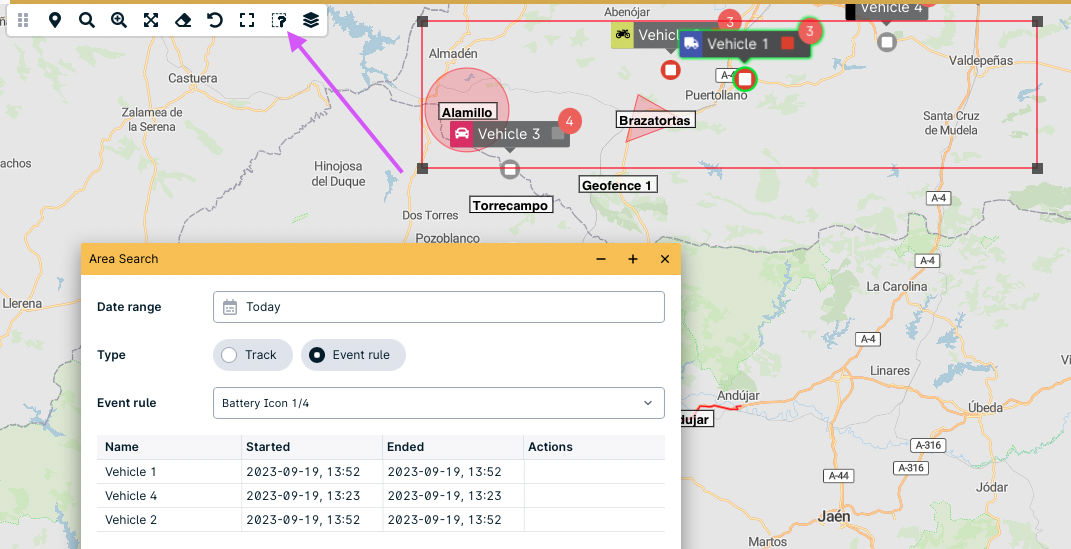1071x549 pixels.
Task: Select the eraser tool in map toolbar
Action: (183, 20)
